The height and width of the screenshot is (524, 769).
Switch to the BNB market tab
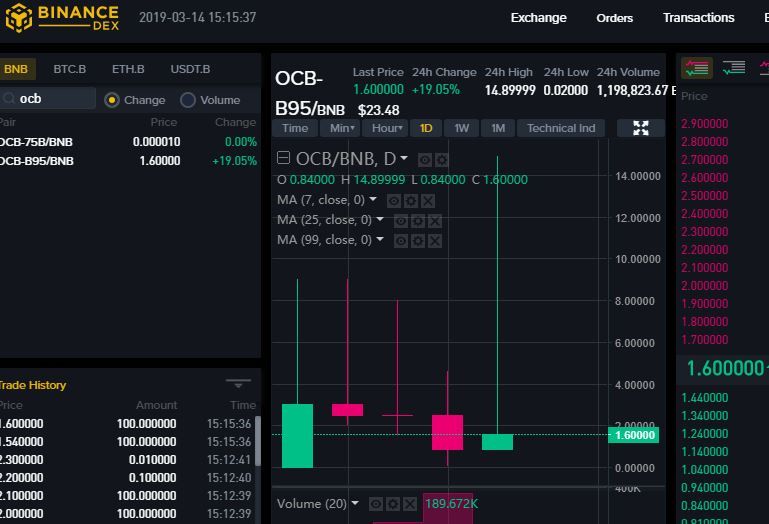click(x=16, y=69)
